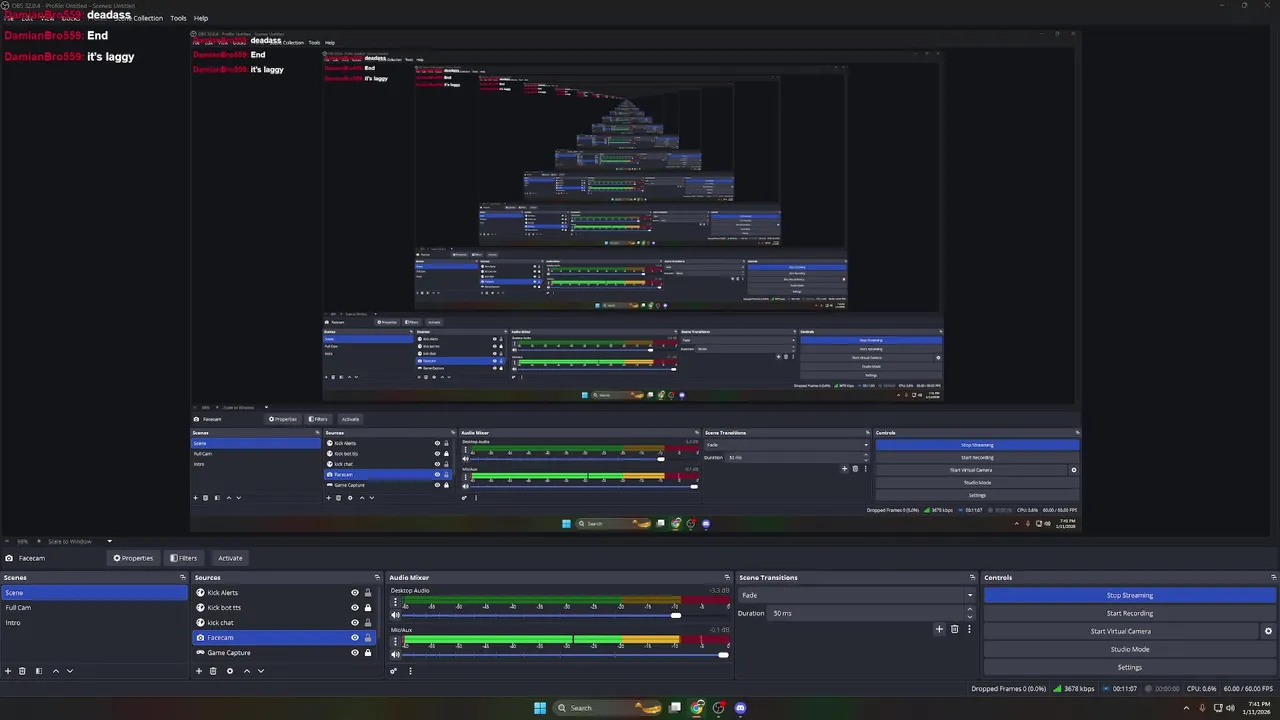This screenshot has width=1280, height=720.
Task: Lock the Kick Alerts source
Action: [367, 593]
